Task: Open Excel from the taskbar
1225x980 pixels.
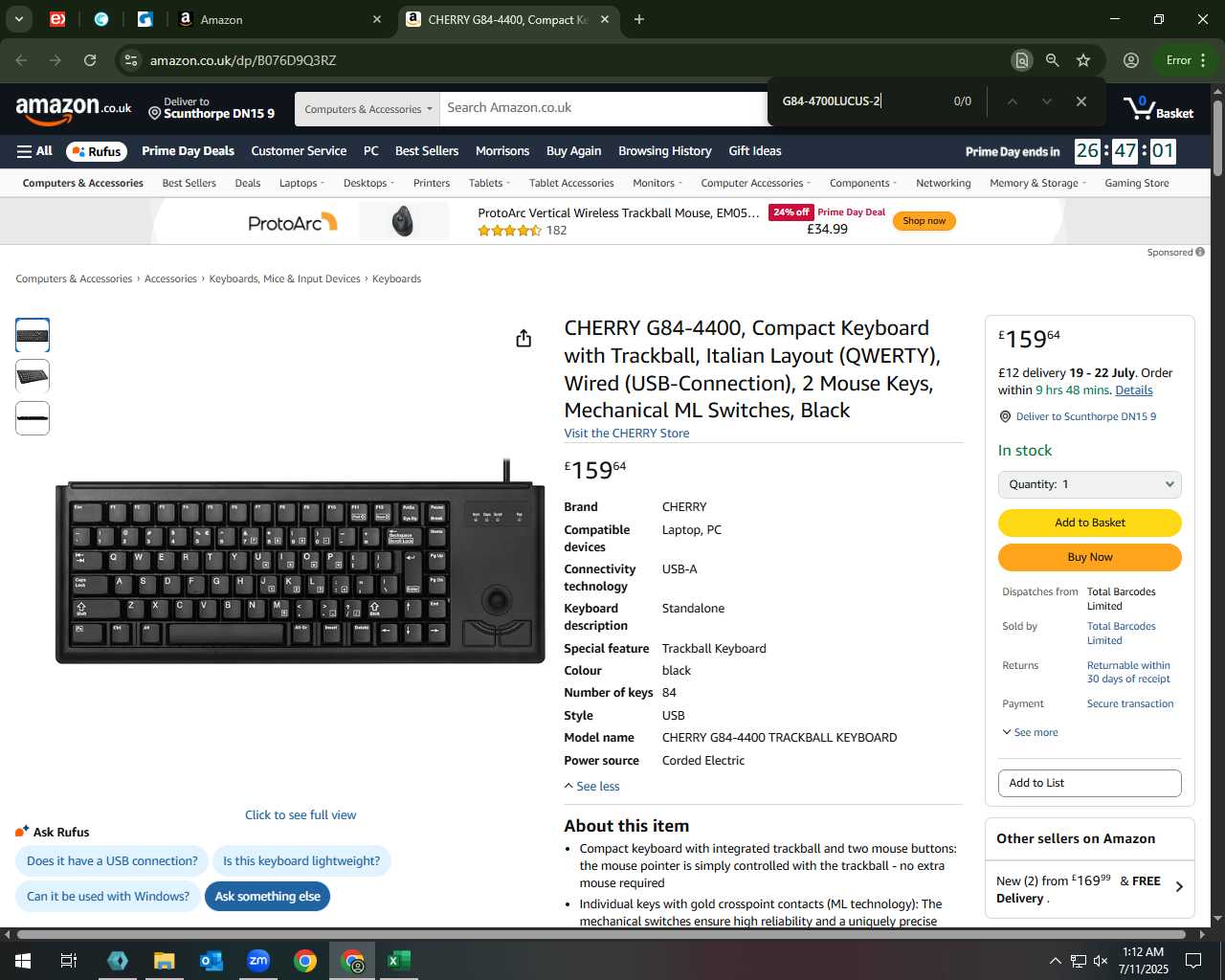Action: coord(399,961)
